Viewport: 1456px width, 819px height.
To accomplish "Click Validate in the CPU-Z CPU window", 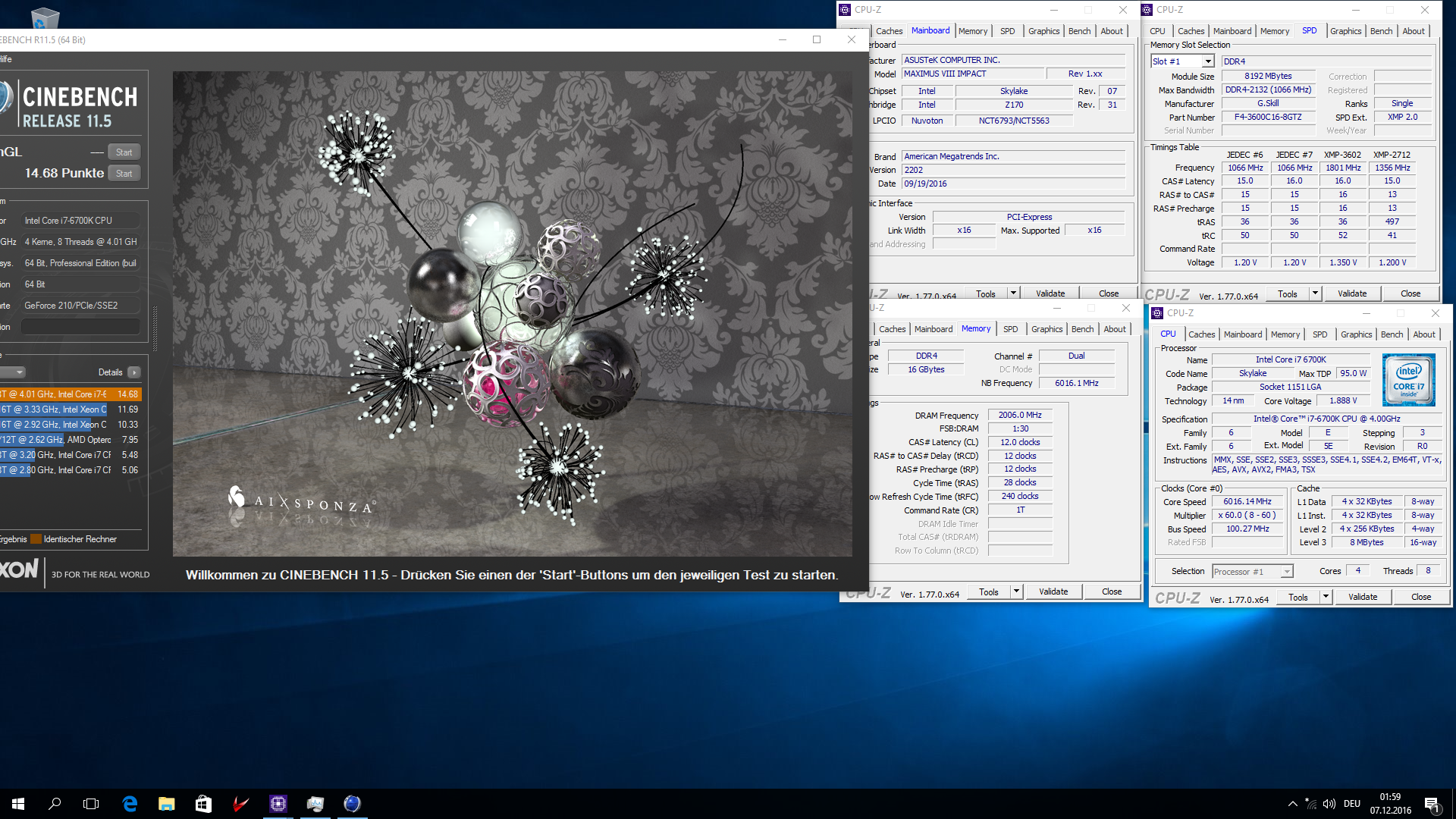I will 1362,598.
